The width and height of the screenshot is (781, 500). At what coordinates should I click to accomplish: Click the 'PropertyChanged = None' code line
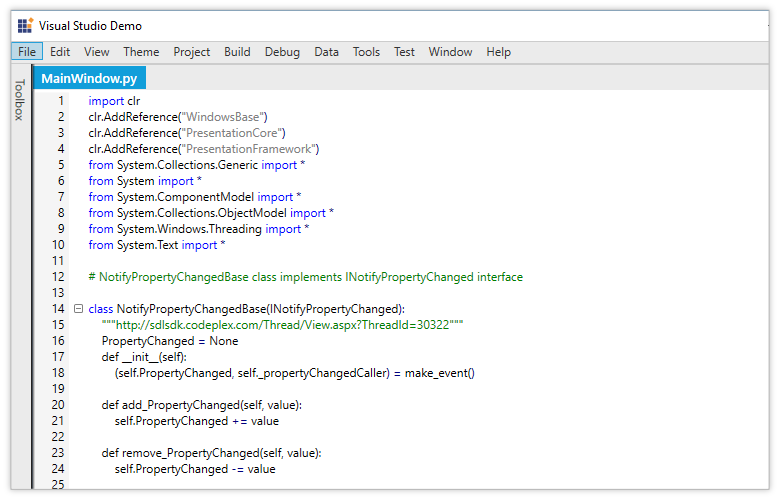(x=169, y=341)
